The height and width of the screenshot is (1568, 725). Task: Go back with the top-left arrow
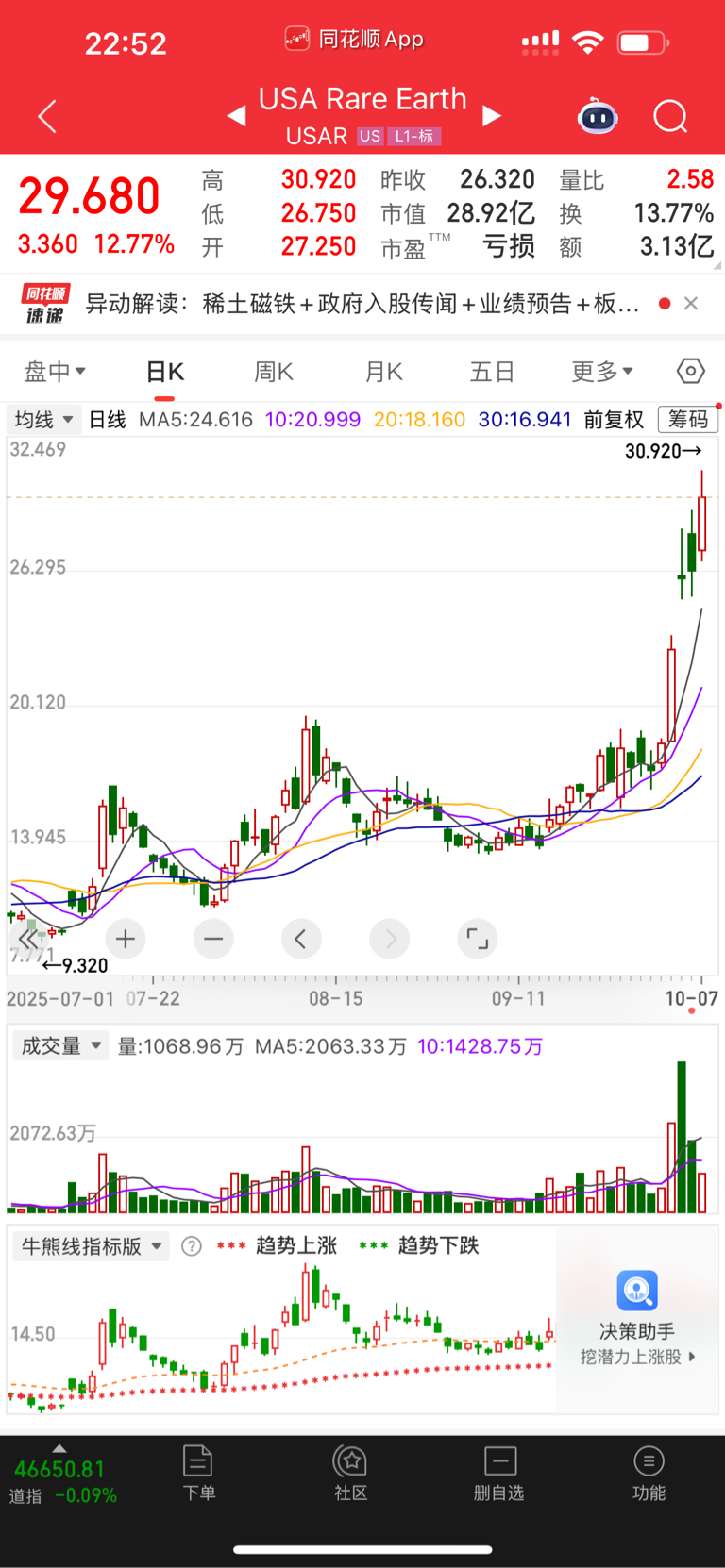(x=47, y=116)
